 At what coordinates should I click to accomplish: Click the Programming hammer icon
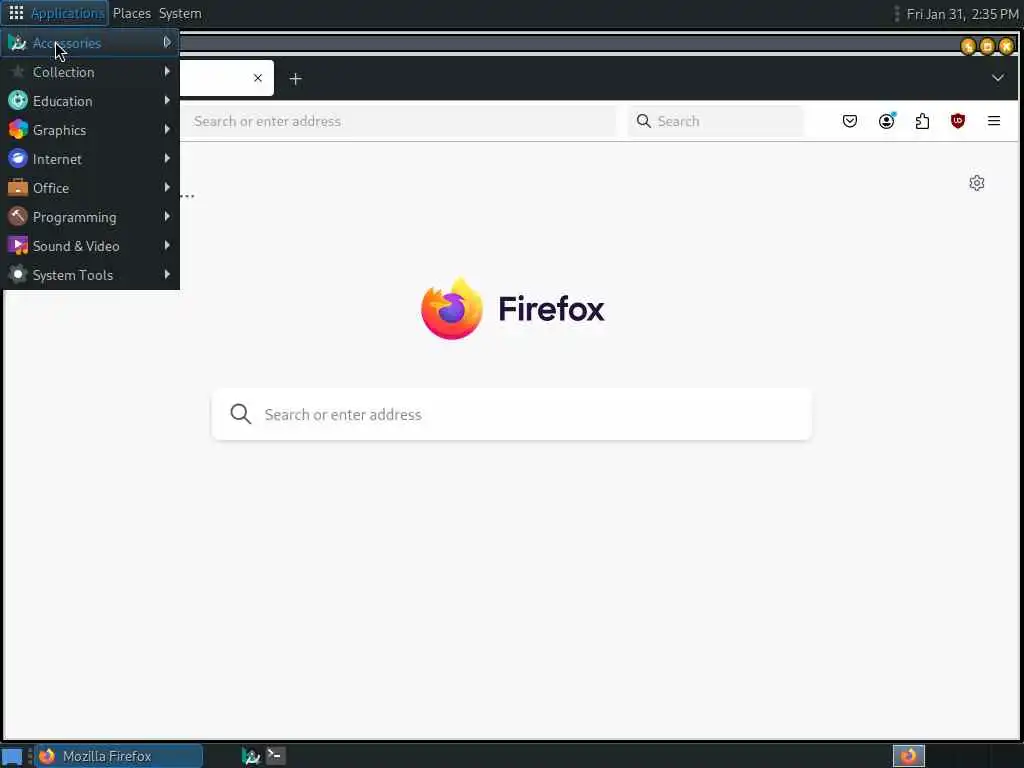point(18,216)
